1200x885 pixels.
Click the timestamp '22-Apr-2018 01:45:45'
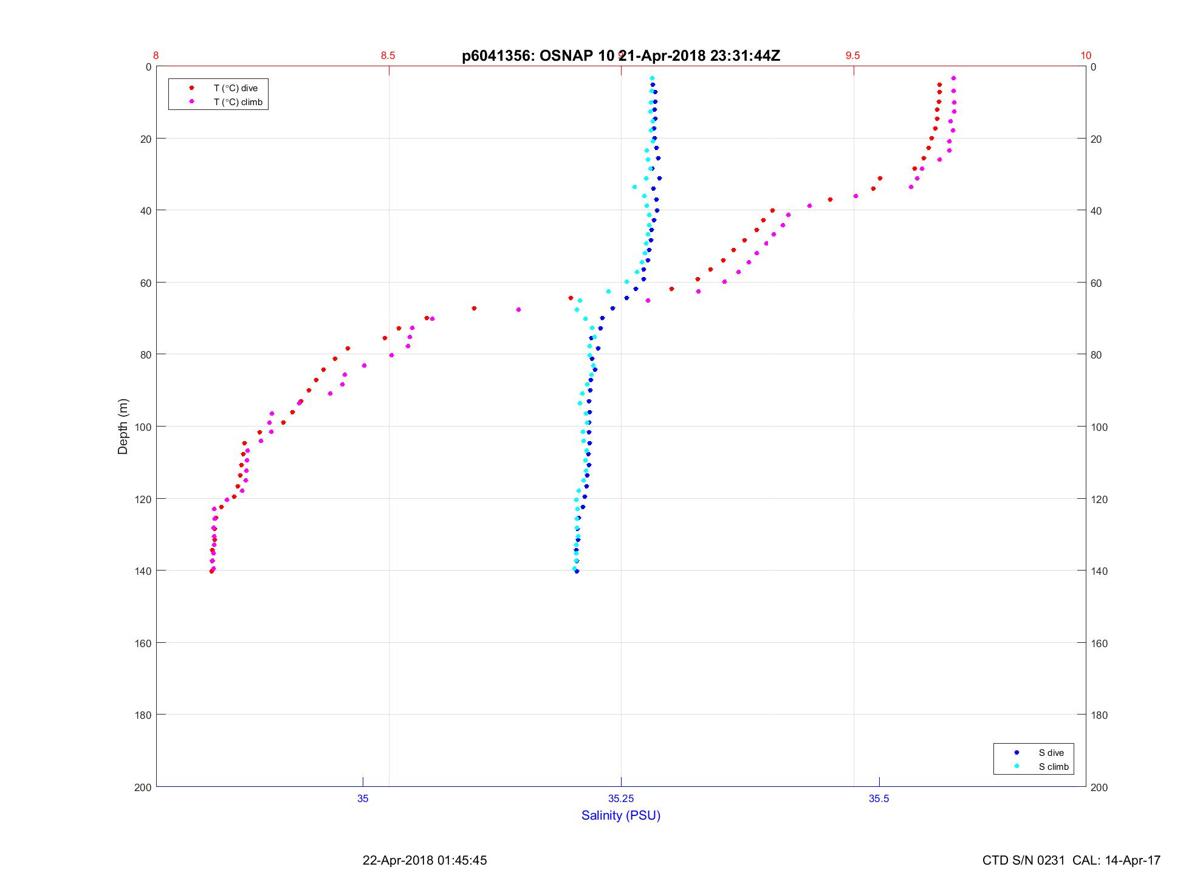425,860
